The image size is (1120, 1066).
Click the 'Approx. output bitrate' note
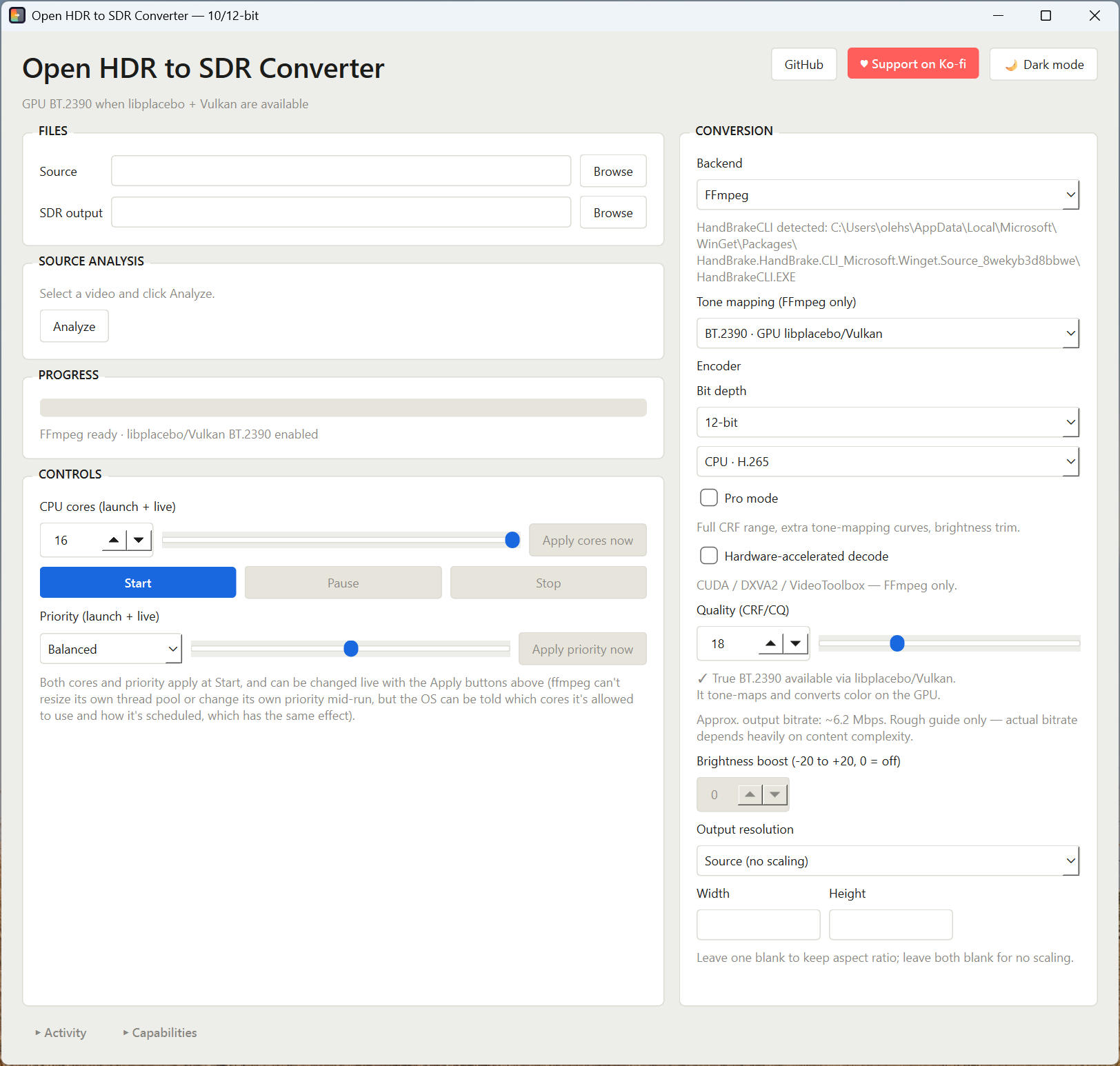pyautogui.click(x=887, y=728)
